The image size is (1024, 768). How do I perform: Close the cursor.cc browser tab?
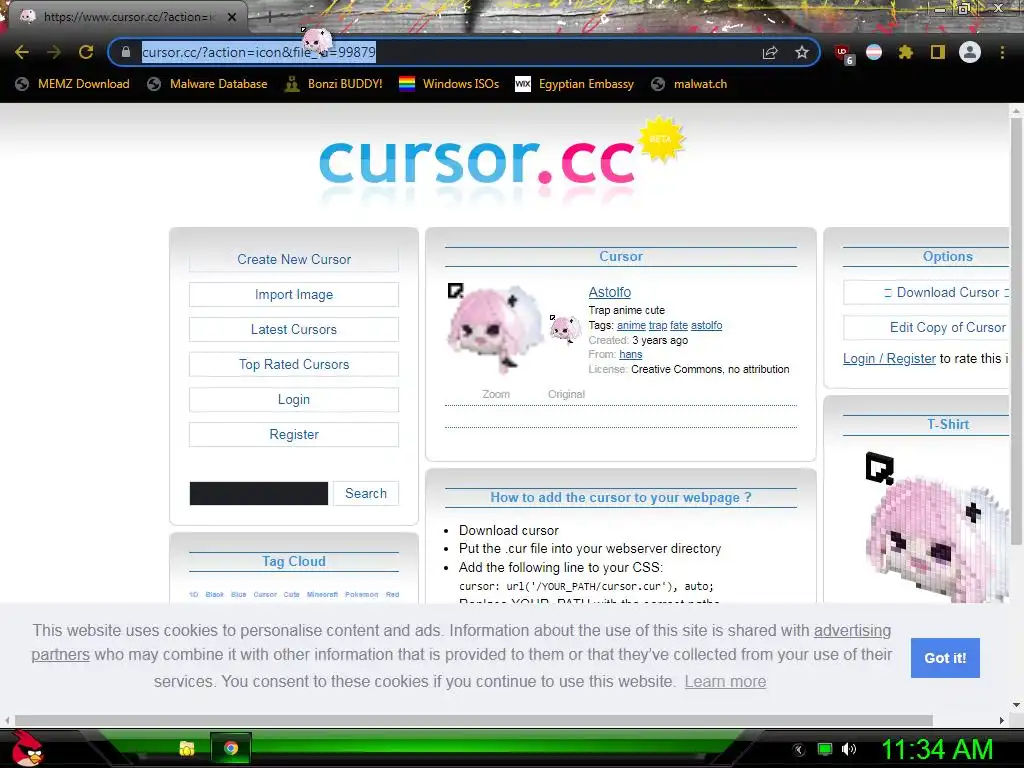232,17
